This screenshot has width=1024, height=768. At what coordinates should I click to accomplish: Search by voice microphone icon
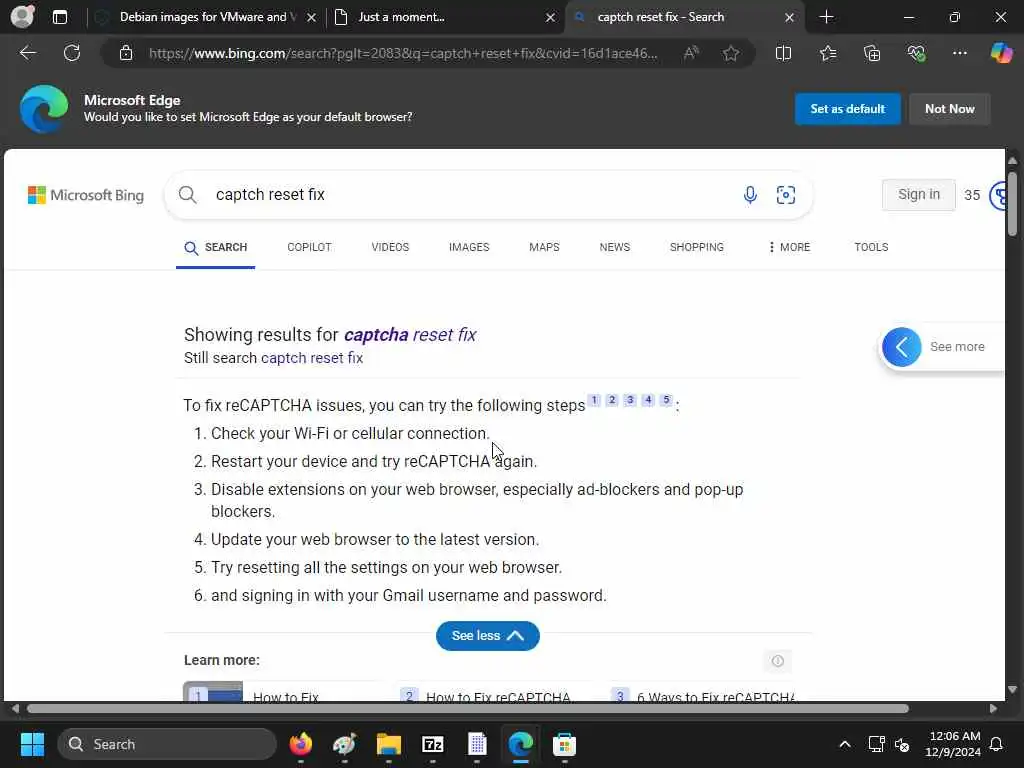tap(750, 195)
